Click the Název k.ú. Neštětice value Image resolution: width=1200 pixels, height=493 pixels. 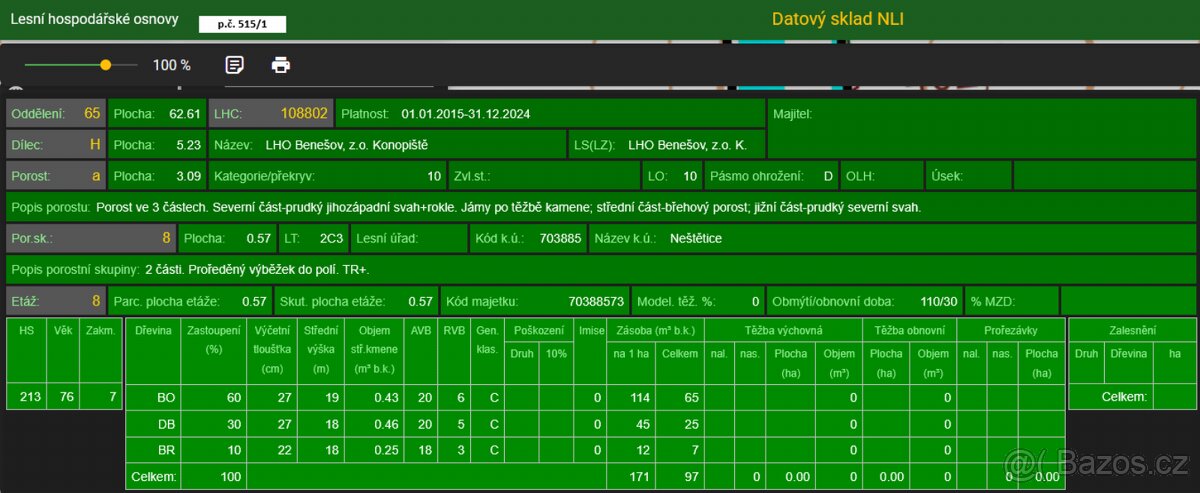point(696,239)
